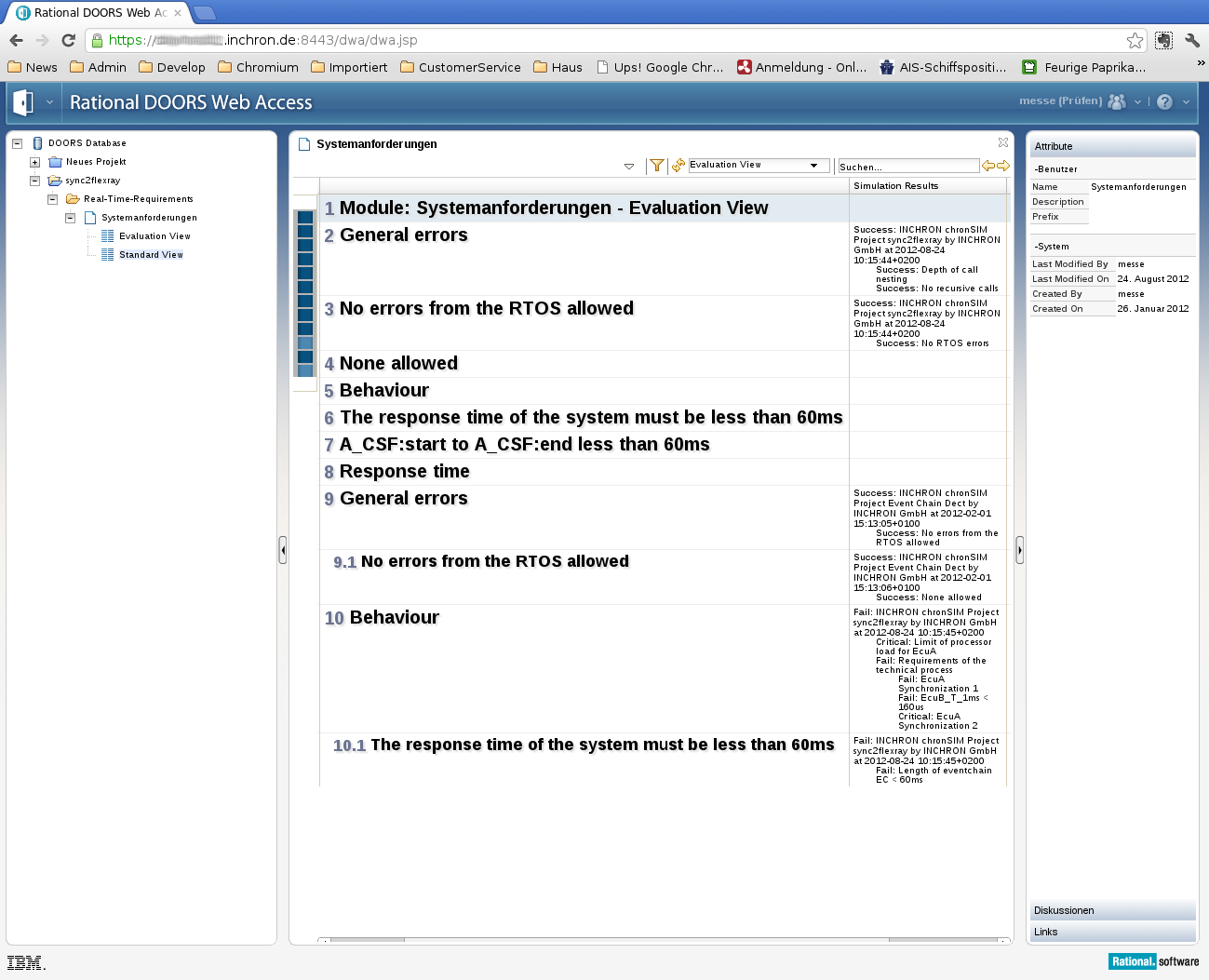Click Neues Projekt project icon

55,162
